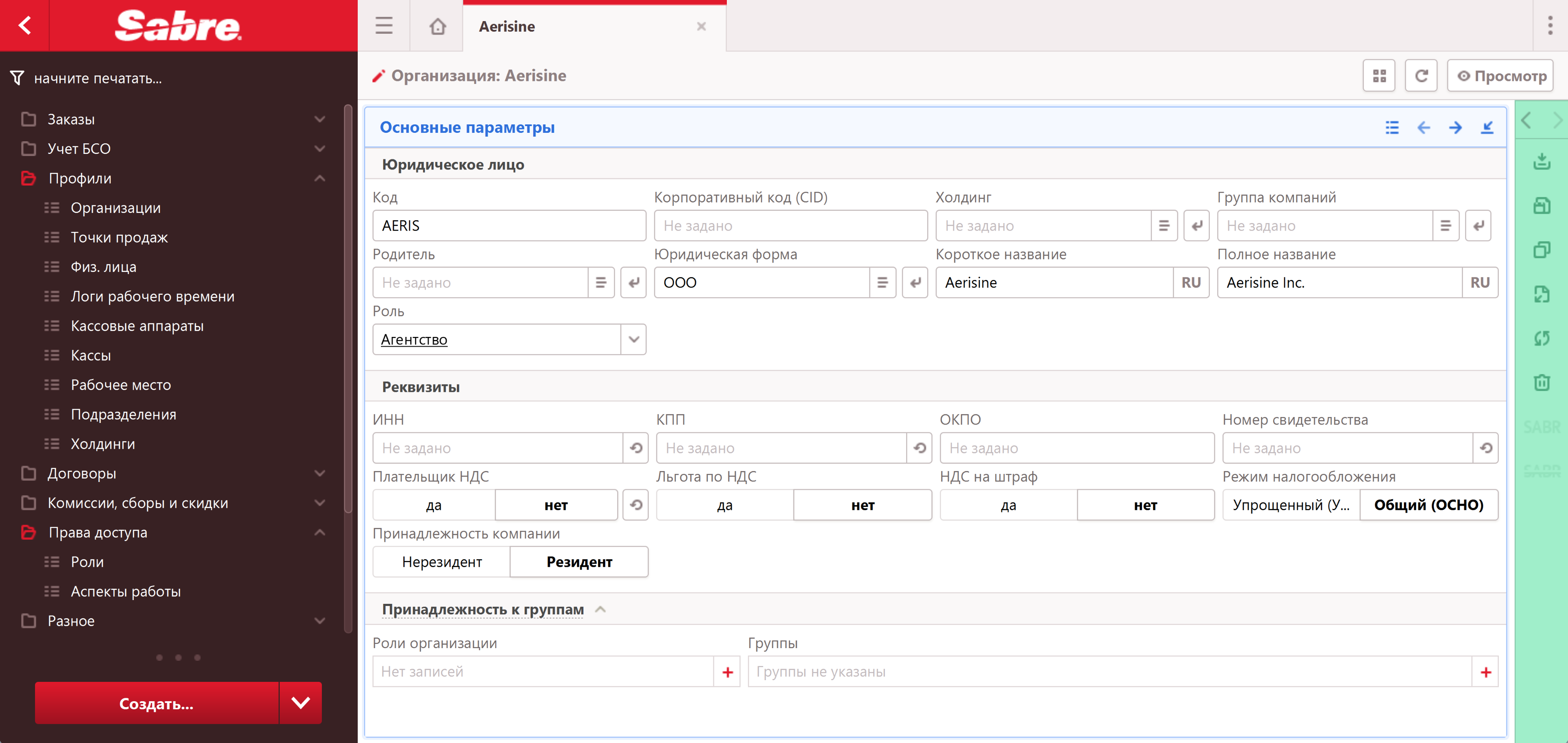The image size is (1568, 743).
Task: Choose Упрощенный tax regime option
Action: point(1290,505)
